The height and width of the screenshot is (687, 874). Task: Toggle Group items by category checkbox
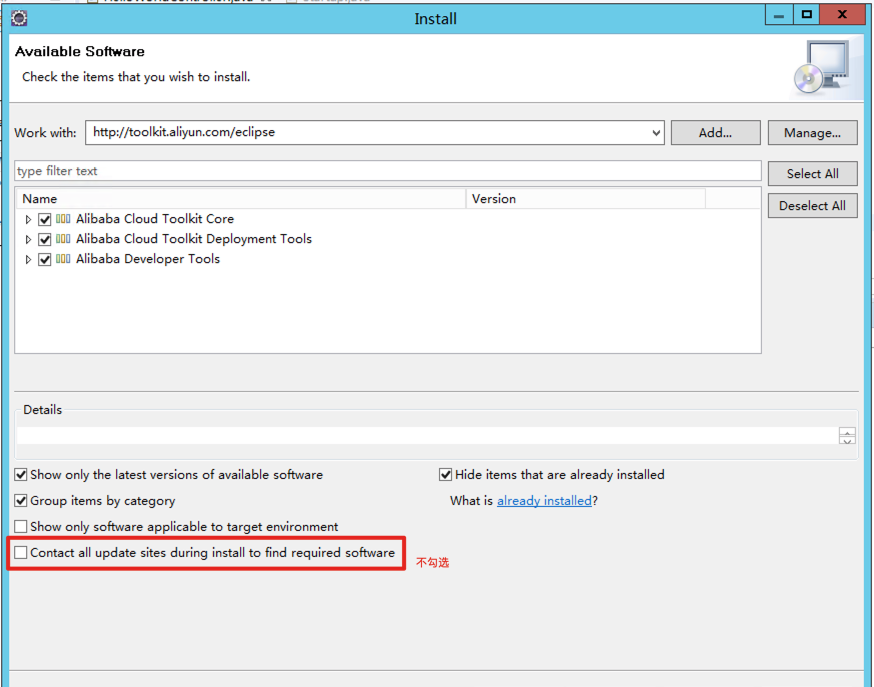[x=21, y=501]
